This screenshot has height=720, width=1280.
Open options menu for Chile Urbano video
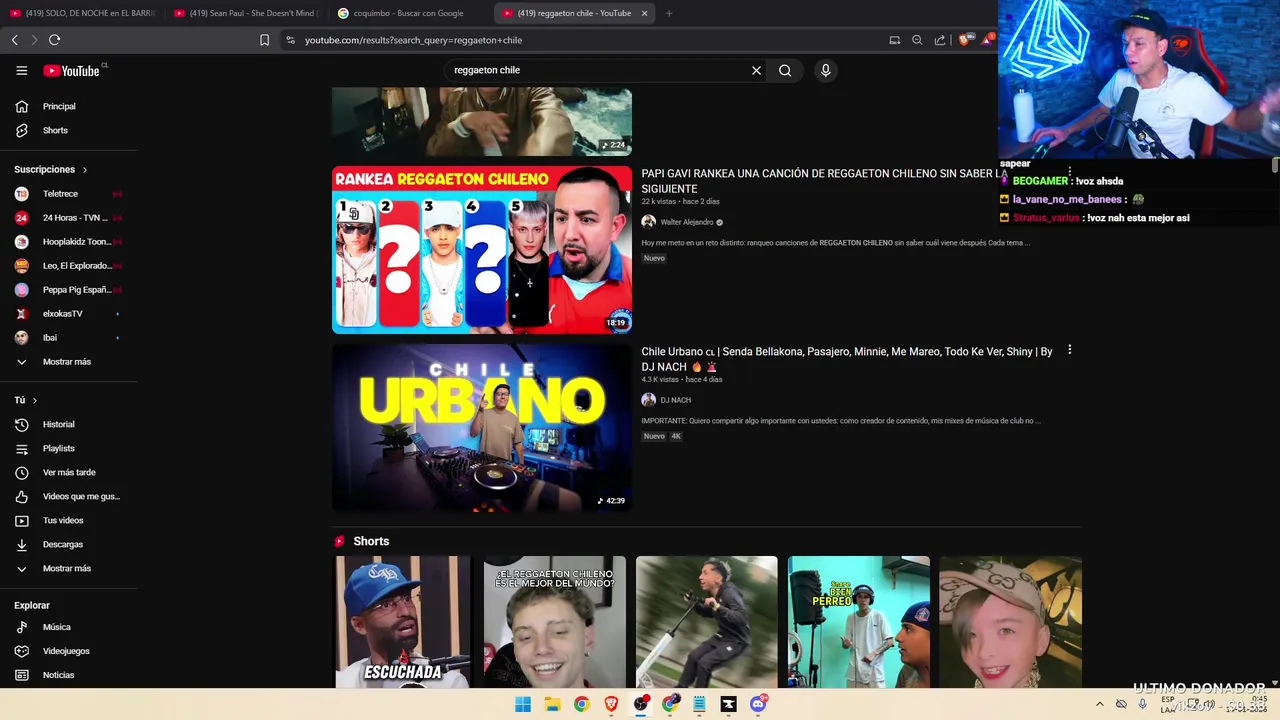[1069, 350]
